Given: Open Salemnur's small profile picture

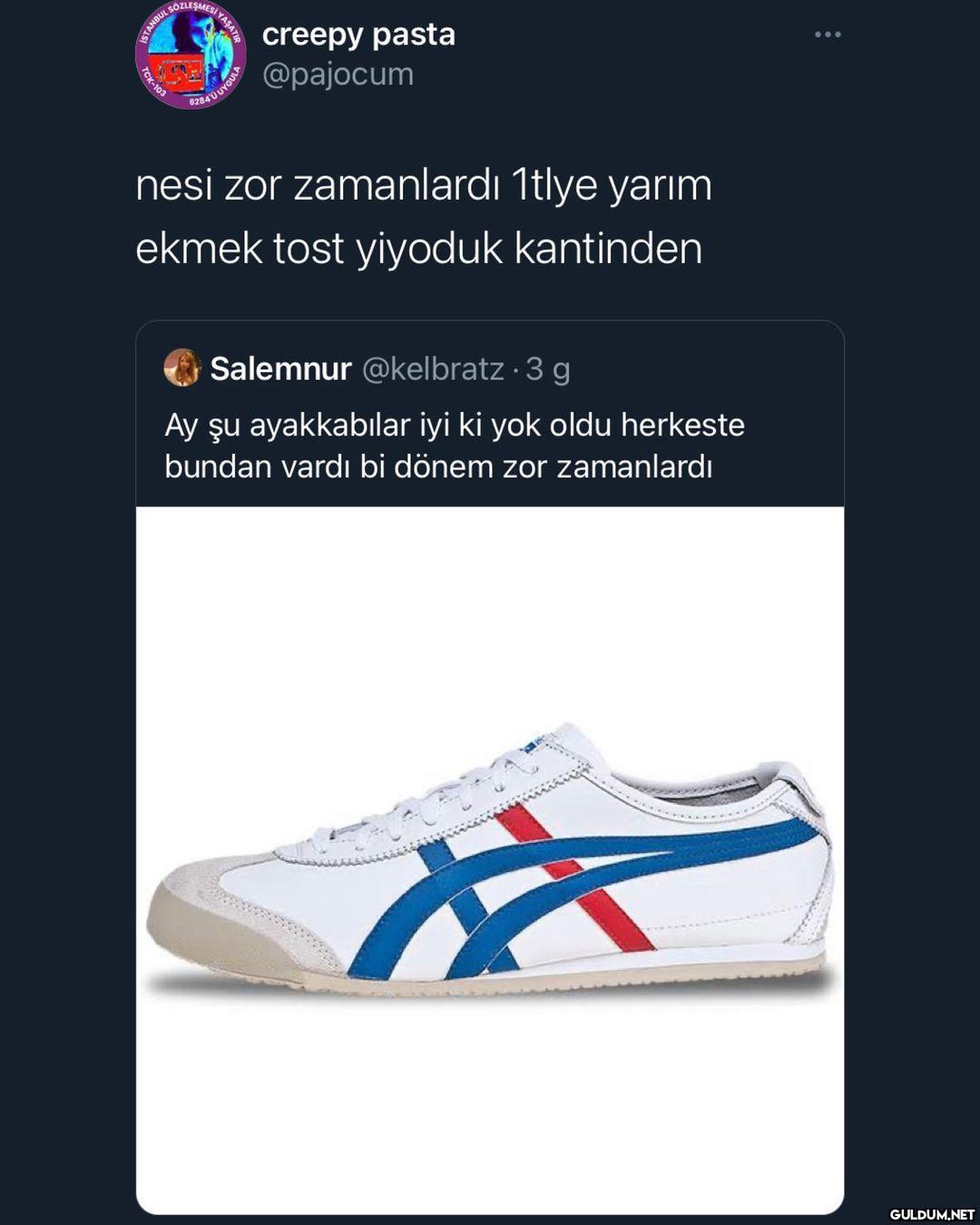Looking at the screenshot, I should click(x=182, y=367).
